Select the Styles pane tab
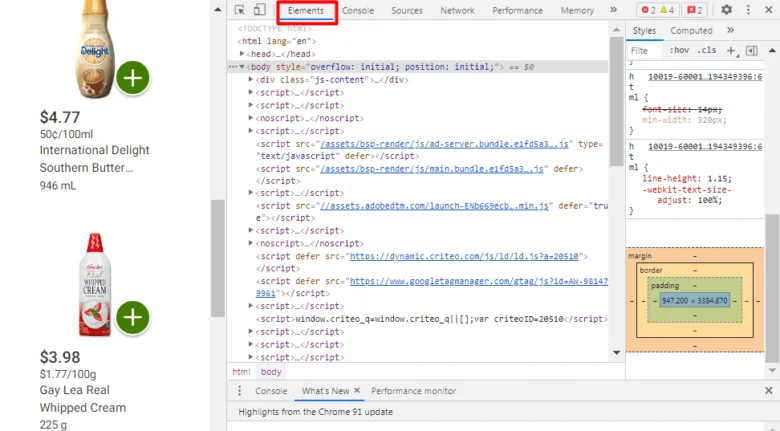The width and height of the screenshot is (780, 431). pyautogui.click(x=644, y=31)
